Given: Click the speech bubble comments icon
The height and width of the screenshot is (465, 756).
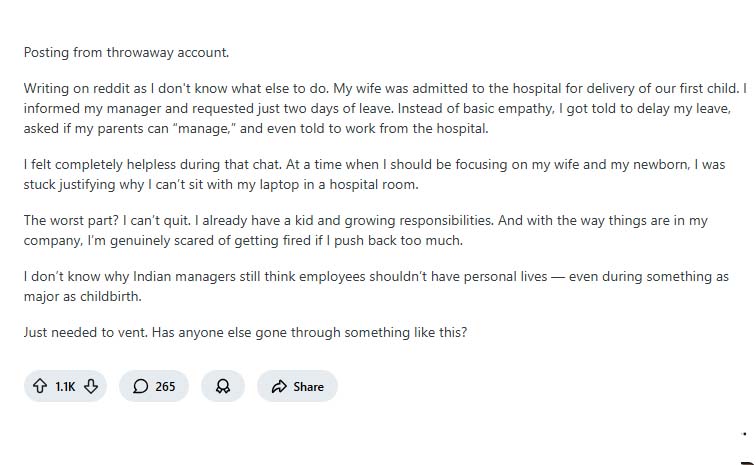Looking at the screenshot, I should pos(141,387).
